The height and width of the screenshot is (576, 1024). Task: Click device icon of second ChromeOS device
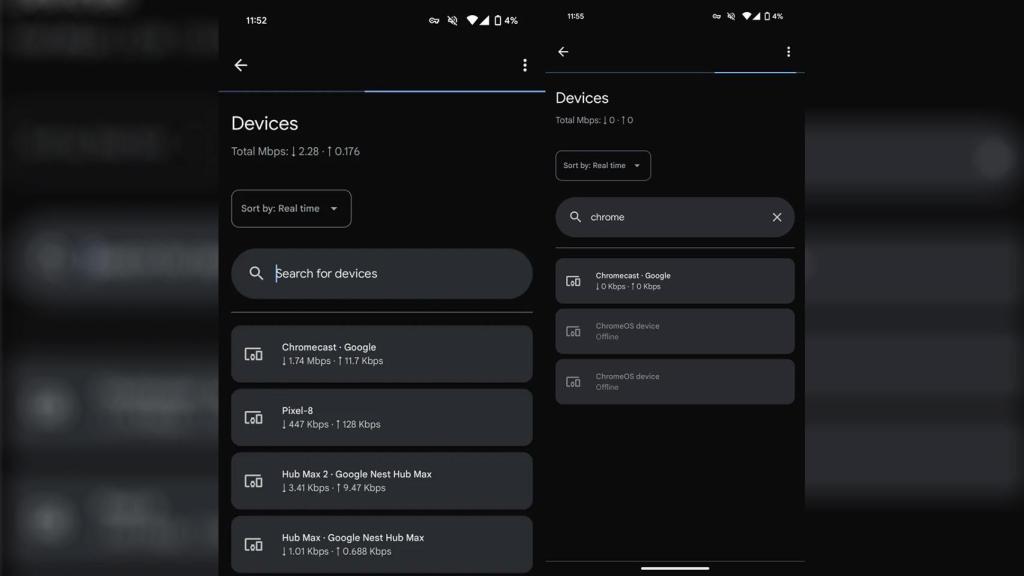(573, 382)
